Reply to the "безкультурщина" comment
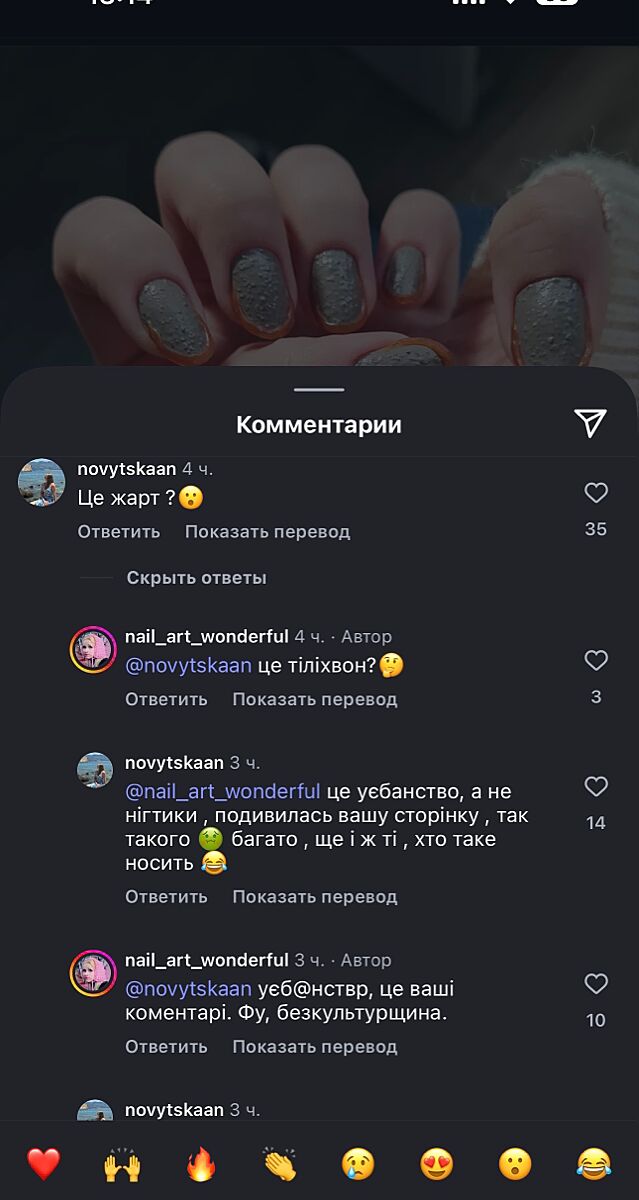Screen dimensions: 639x1200 click(166, 1046)
